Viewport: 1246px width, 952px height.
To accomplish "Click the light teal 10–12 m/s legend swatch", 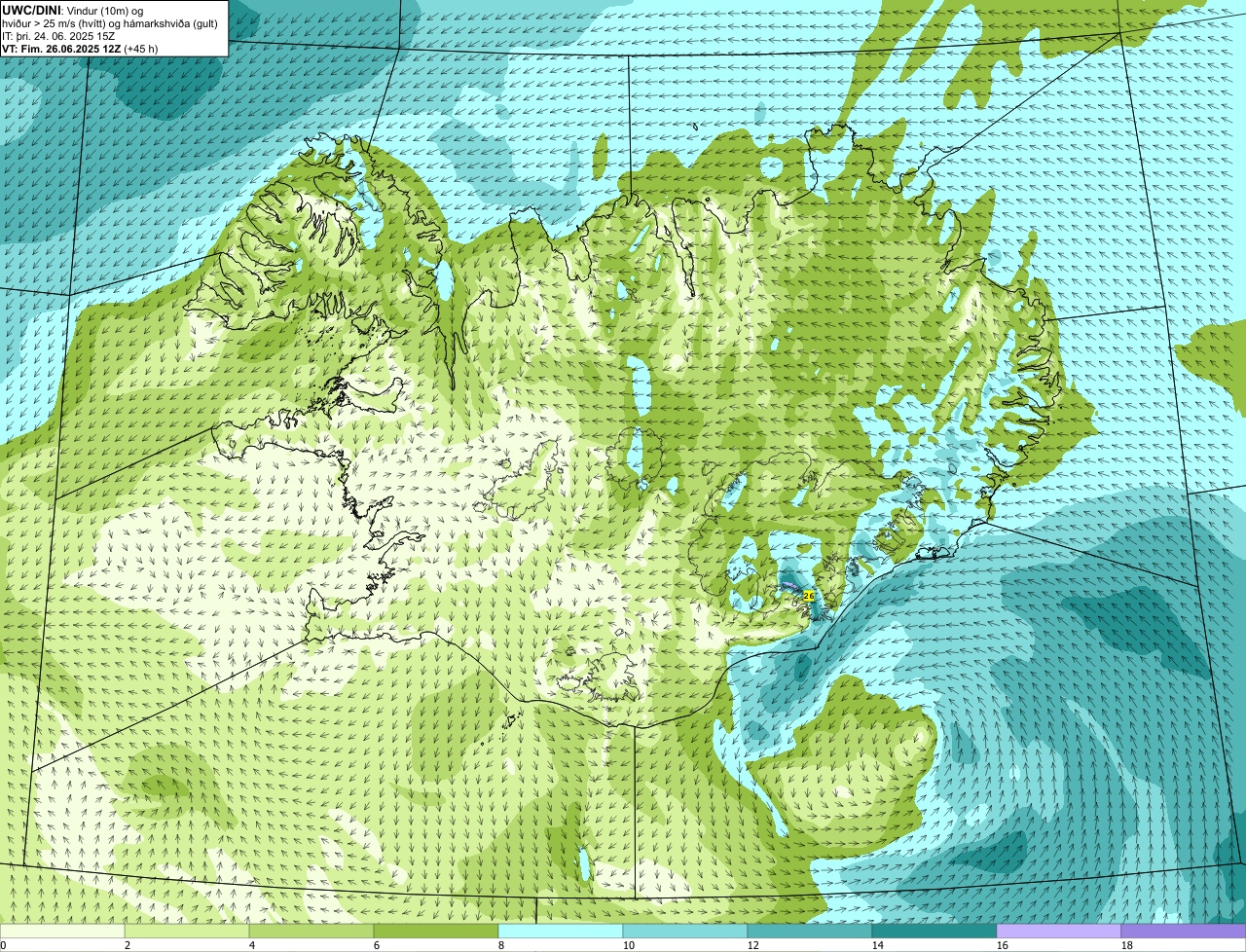I will pos(686,931).
